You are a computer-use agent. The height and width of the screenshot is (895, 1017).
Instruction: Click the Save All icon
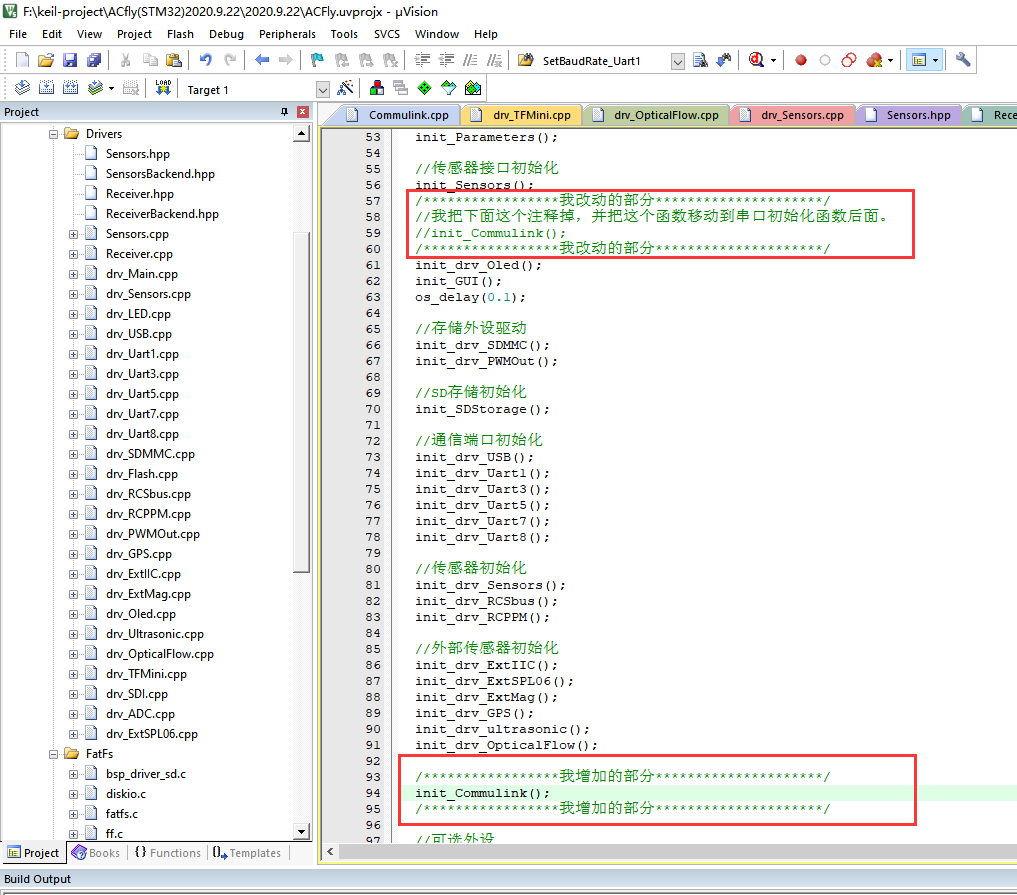[x=94, y=60]
